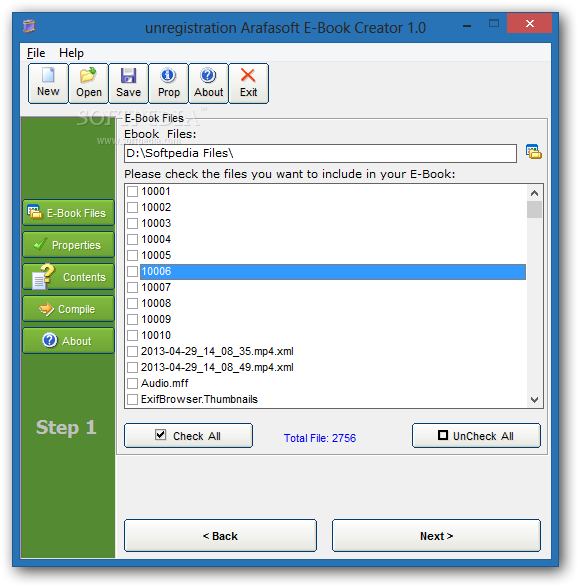Go back with the < Back button
579x587 pixels.
[220, 536]
